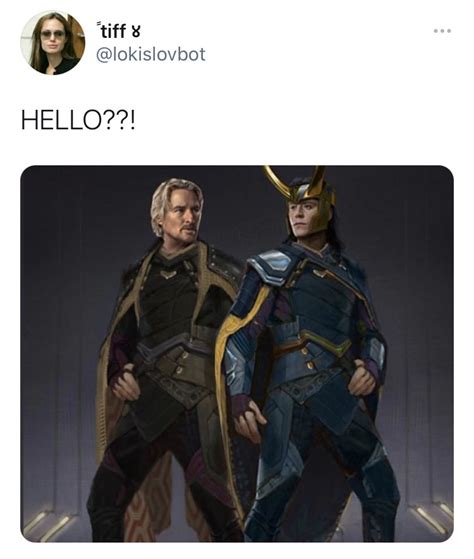Click the glowing floor light at image bottom-right

432,516
